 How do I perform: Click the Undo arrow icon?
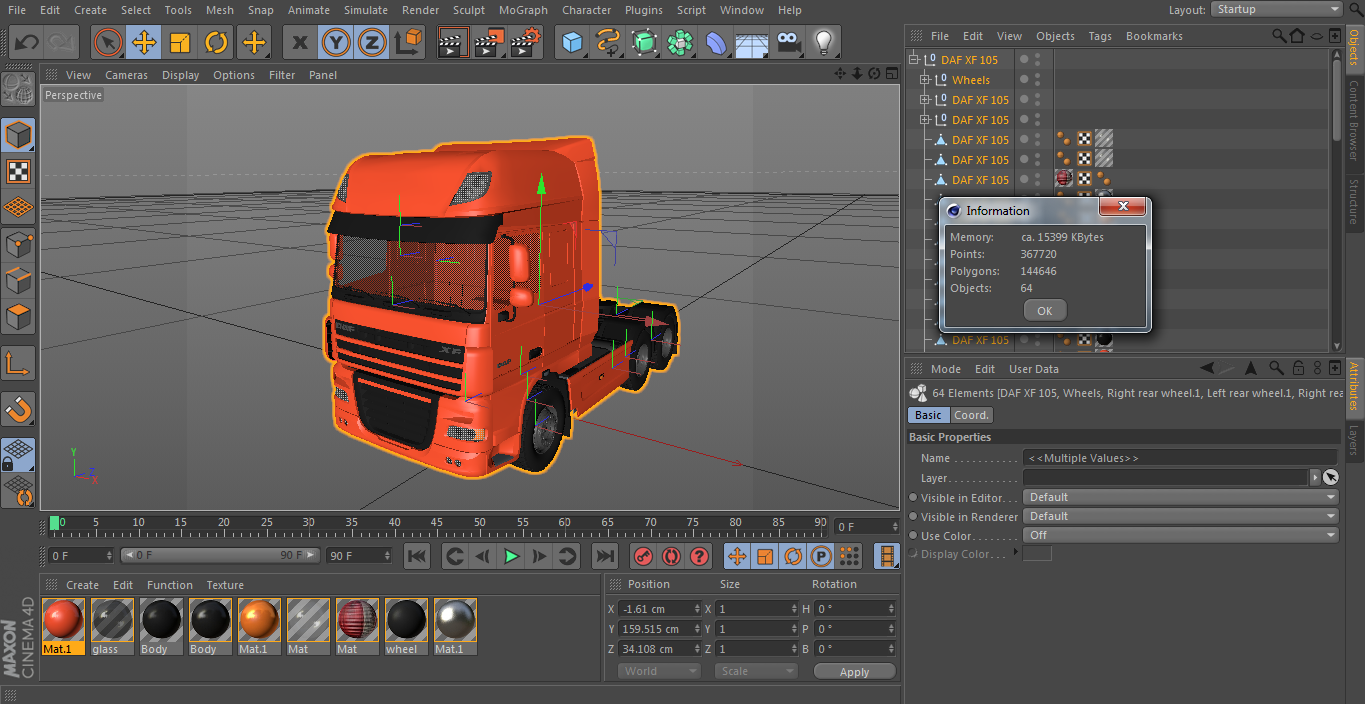(27, 42)
